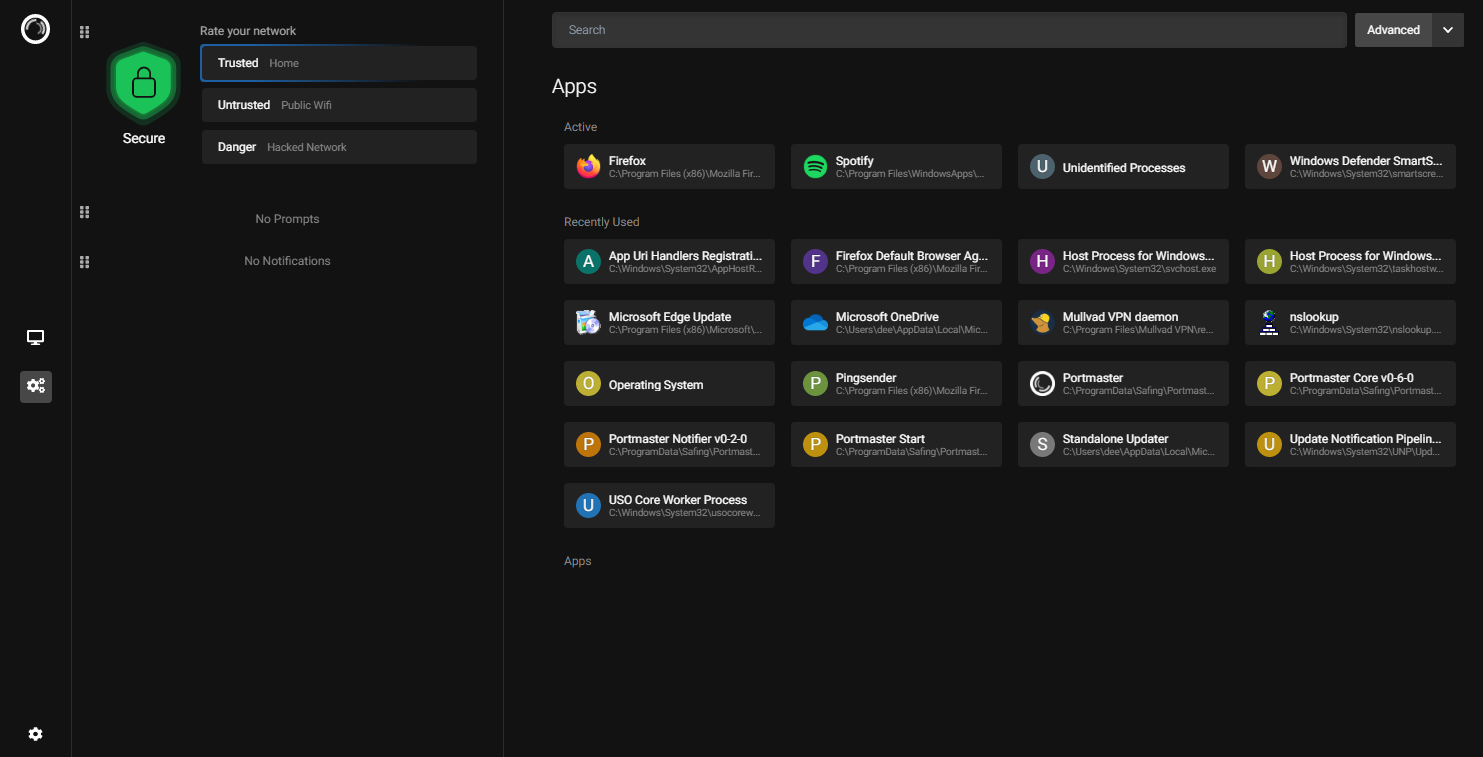Click the Microsoft OneDrive cloud icon
This screenshot has height=757, width=1483.
816,323
